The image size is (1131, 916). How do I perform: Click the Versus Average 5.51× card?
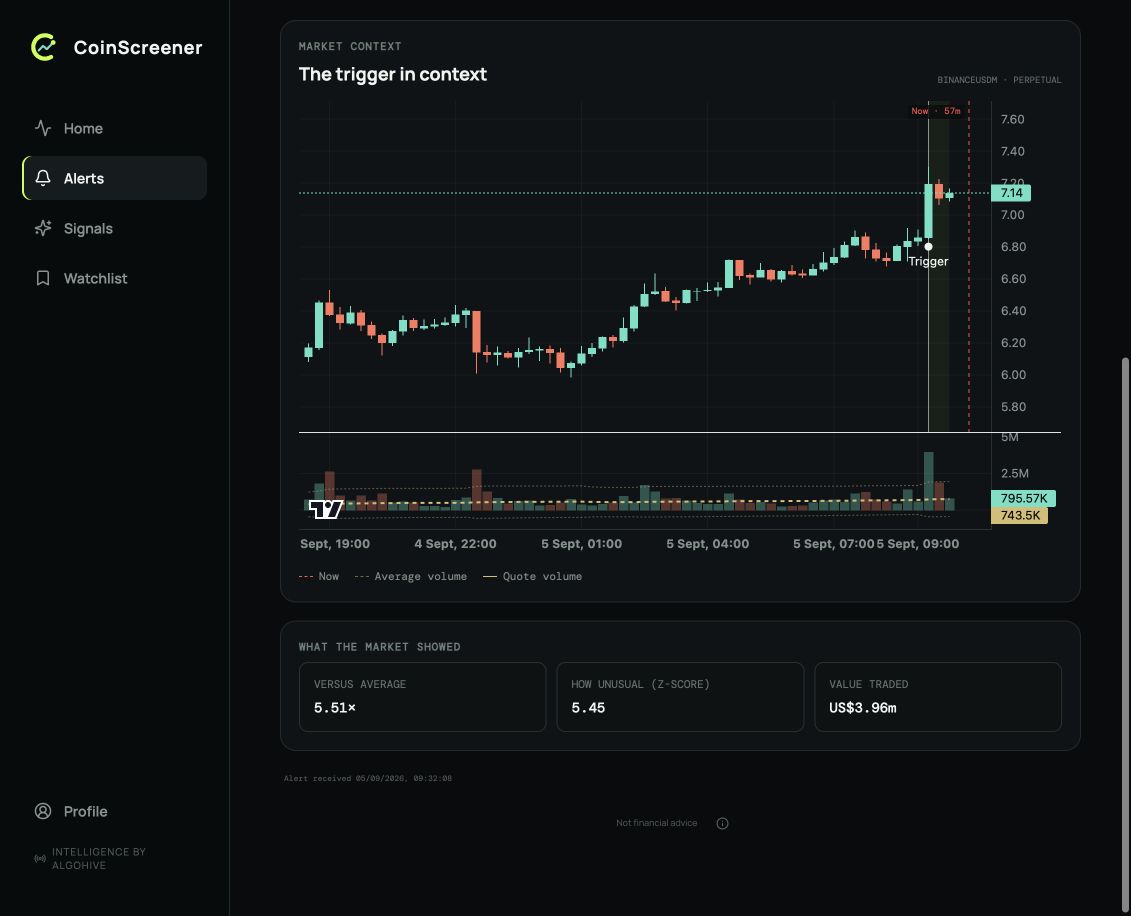[422, 697]
